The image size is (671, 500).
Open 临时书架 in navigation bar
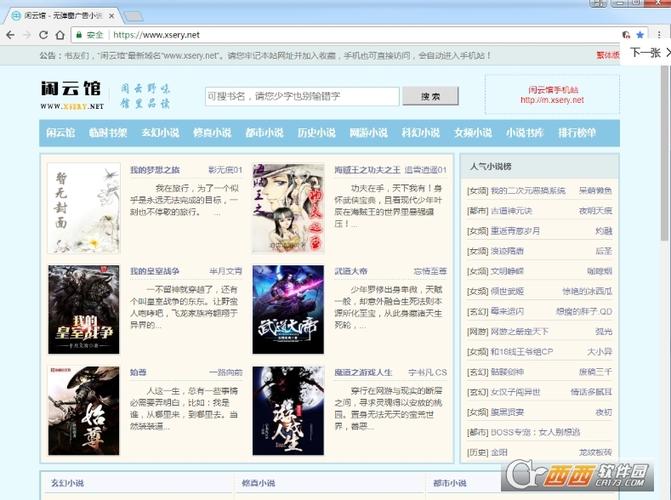108,133
